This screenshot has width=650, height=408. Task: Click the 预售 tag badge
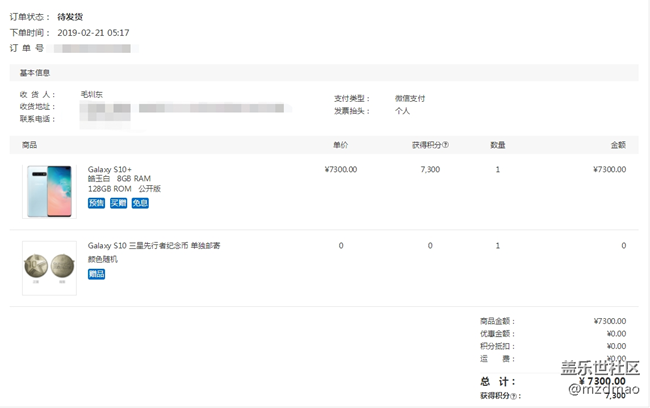tap(96, 203)
